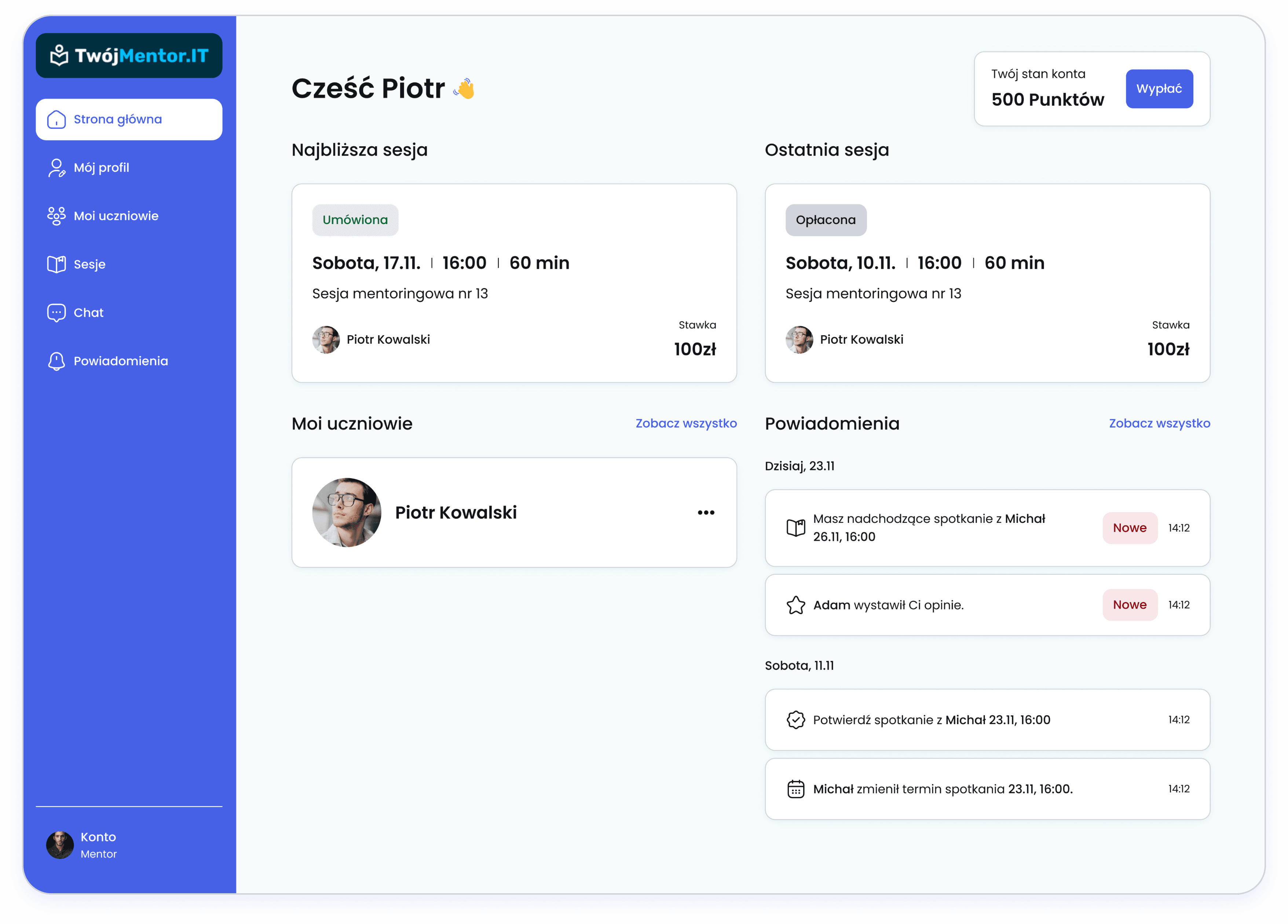Click "Michał zmienił termin spotkania" notification
Screen dimensions: 1288x924
987,789
